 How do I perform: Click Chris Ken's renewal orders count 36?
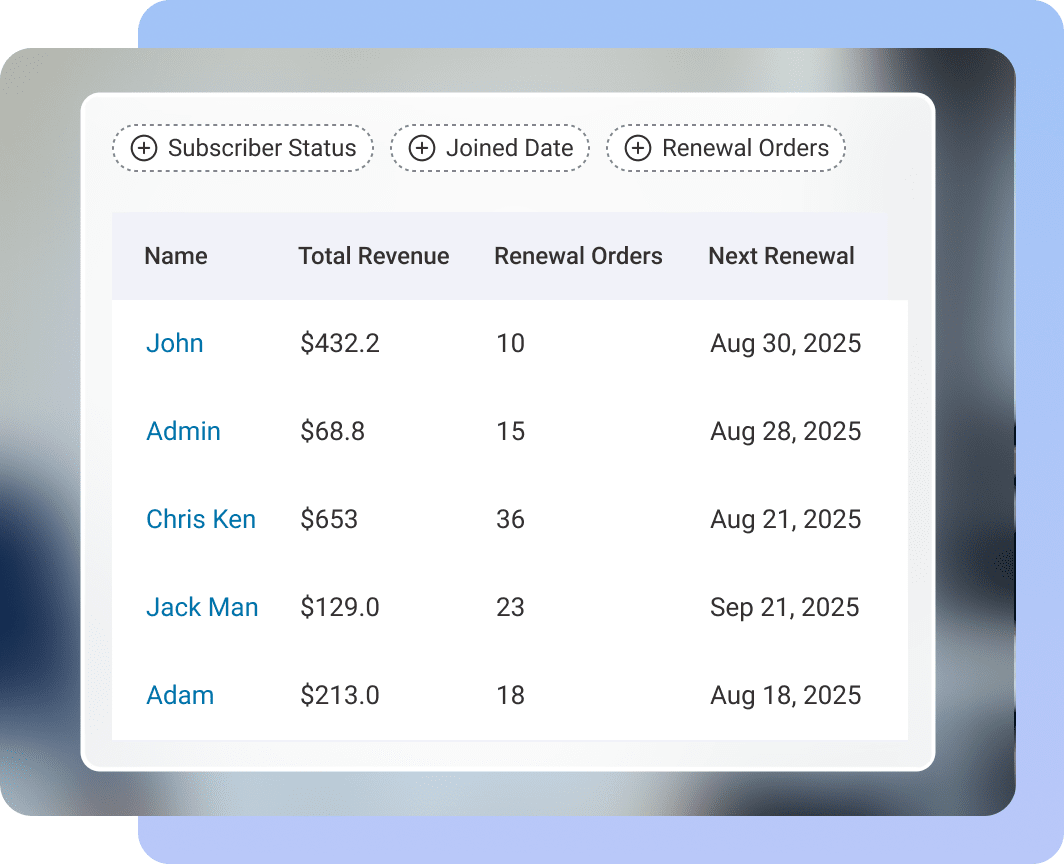pos(510,519)
